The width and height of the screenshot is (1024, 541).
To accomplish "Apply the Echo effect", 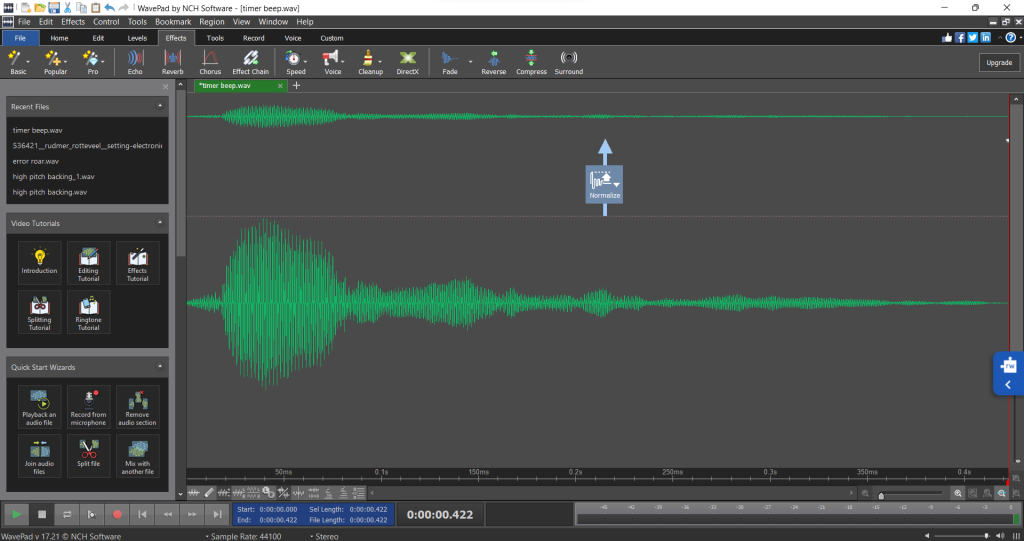I will coord(135,63).
